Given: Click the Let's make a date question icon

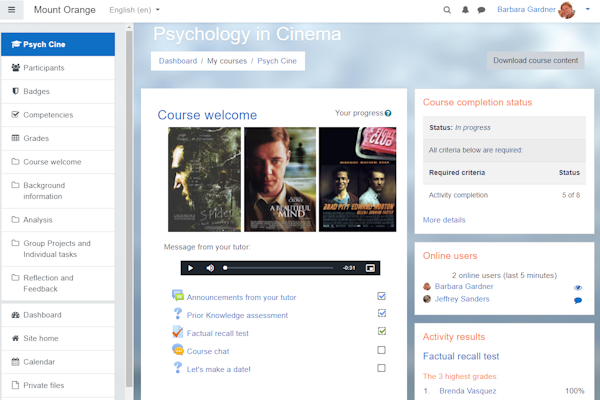Looking at the screenshot, I should coord(178,367).
